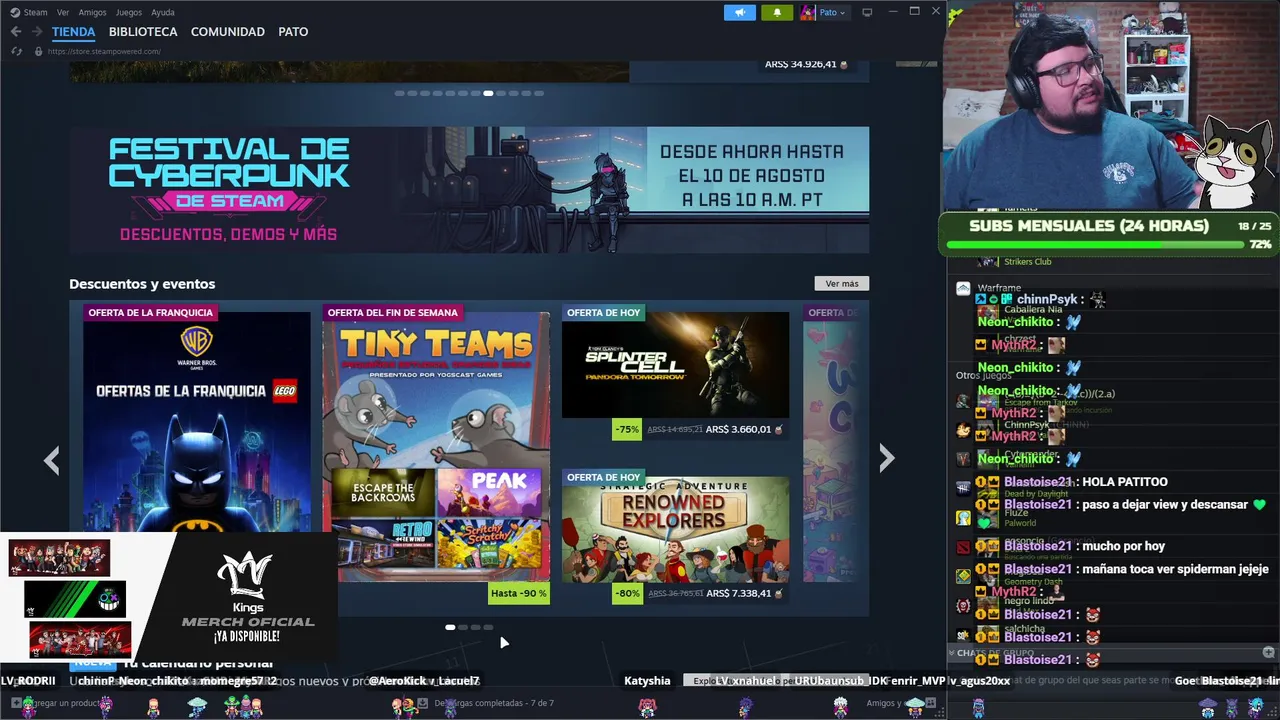Switch to the COMUNIDAD tab
Image resolution: width=1280 pixels, height=720 pixels.
coord(228,32)
